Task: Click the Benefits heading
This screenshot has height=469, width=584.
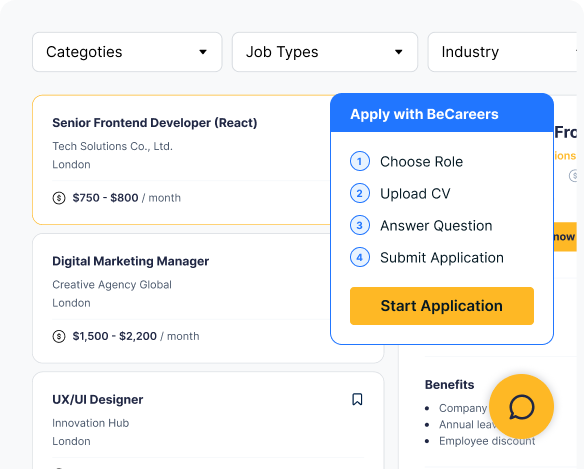Action: pos(450,384)
